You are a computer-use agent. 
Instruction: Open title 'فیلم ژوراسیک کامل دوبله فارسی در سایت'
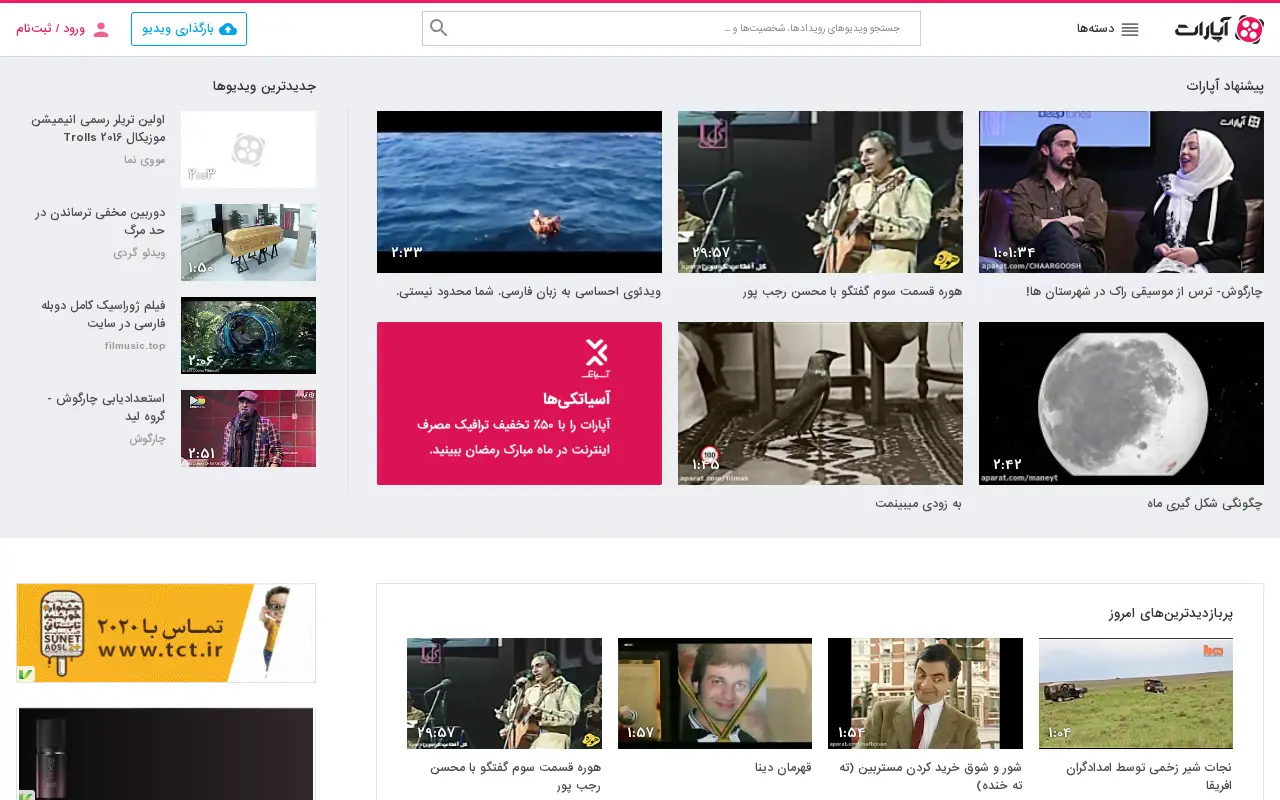point(104,314)
